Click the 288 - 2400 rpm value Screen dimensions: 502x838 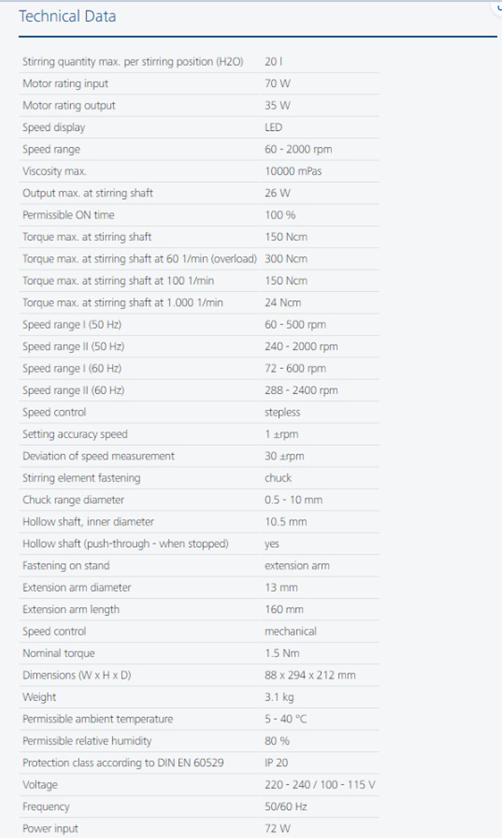click(x=301, y=391)
